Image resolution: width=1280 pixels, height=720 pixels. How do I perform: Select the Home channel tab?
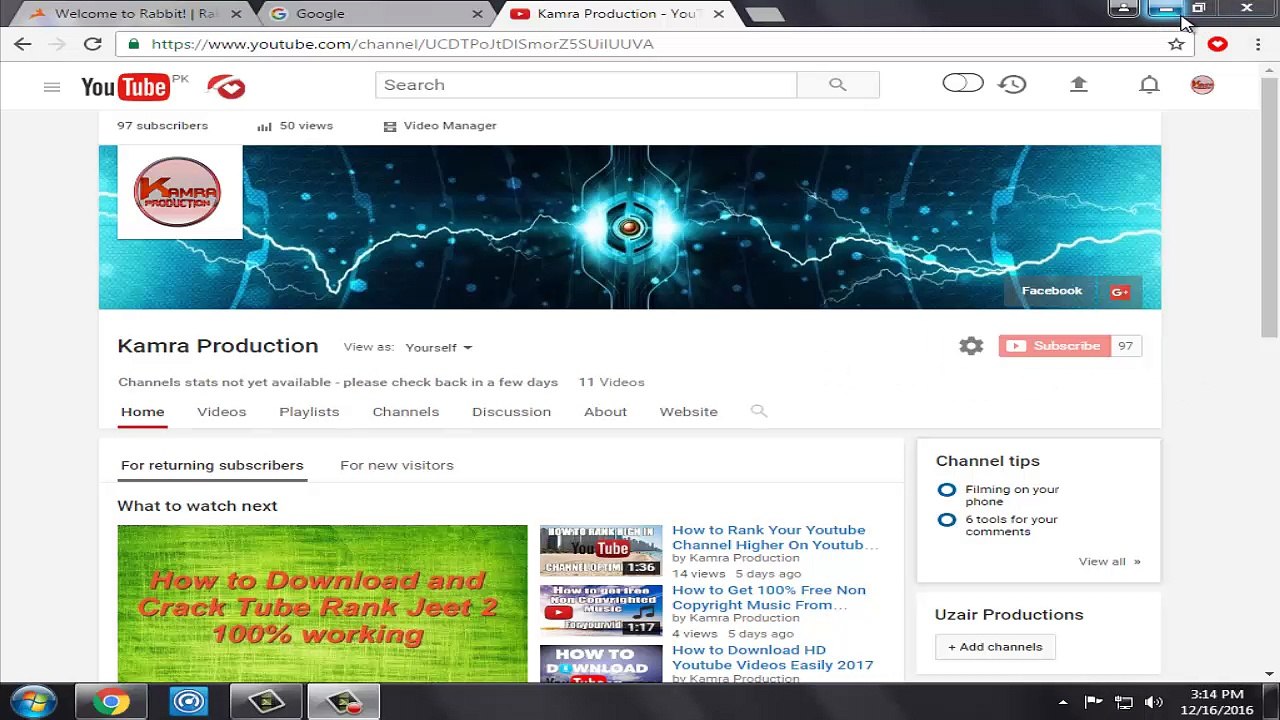click(142, 412)
